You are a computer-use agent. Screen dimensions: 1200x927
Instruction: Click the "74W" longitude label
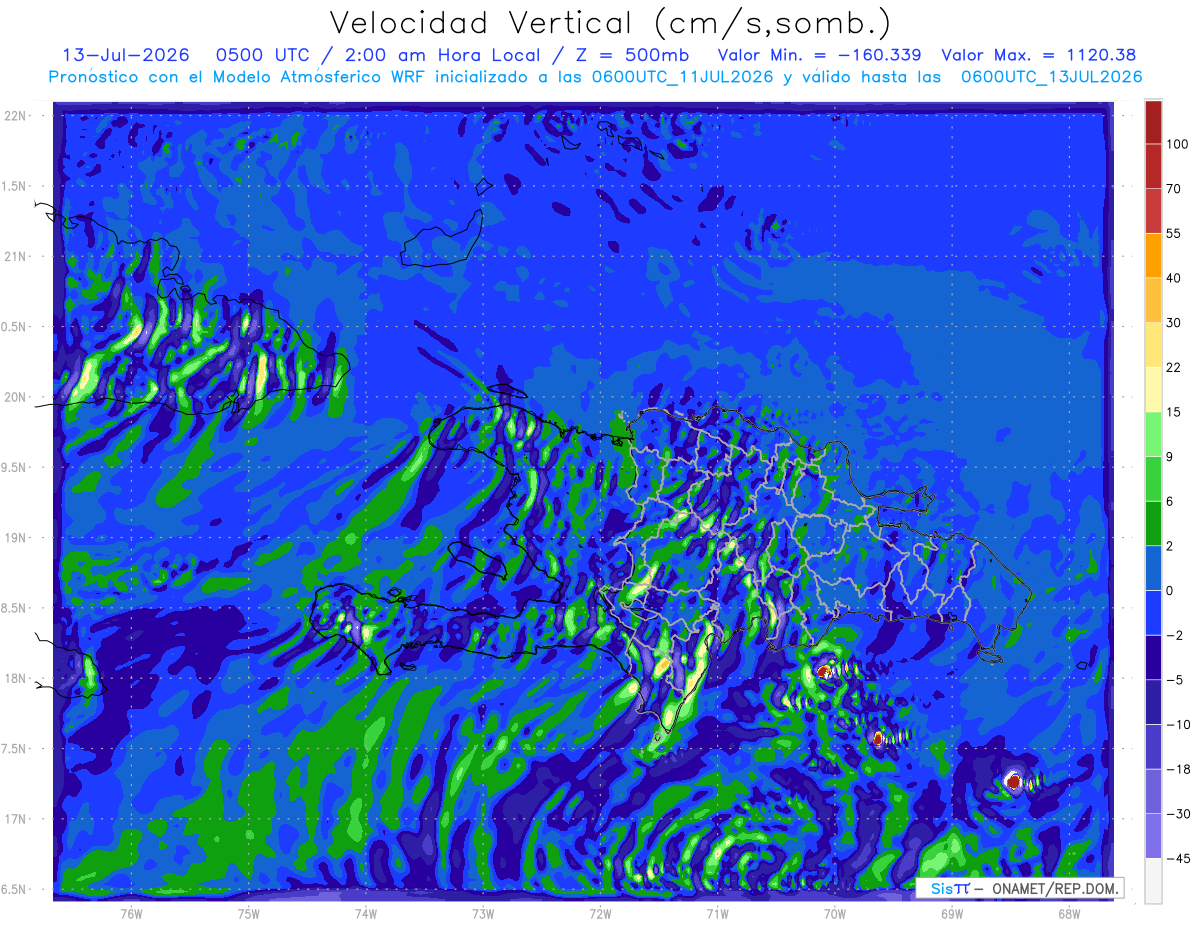(366, 914)
